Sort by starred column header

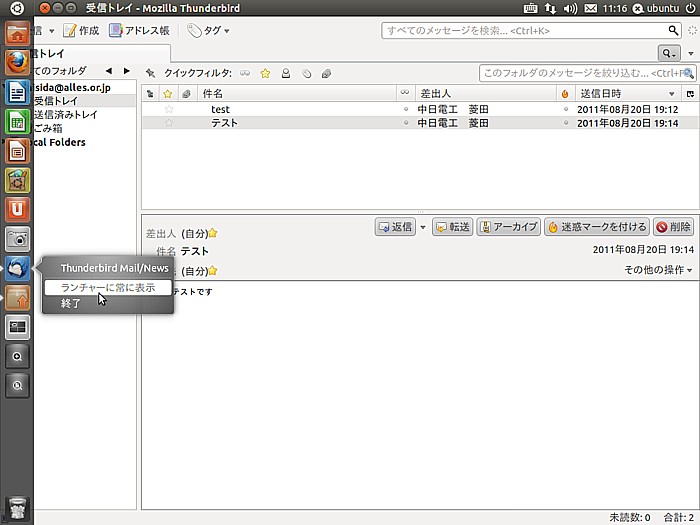coord(168,94)
